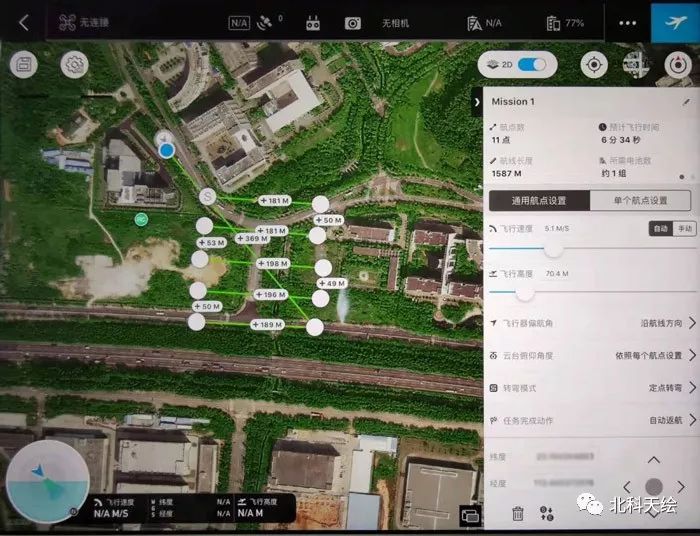Set flight speed mode to 自动

660,228
